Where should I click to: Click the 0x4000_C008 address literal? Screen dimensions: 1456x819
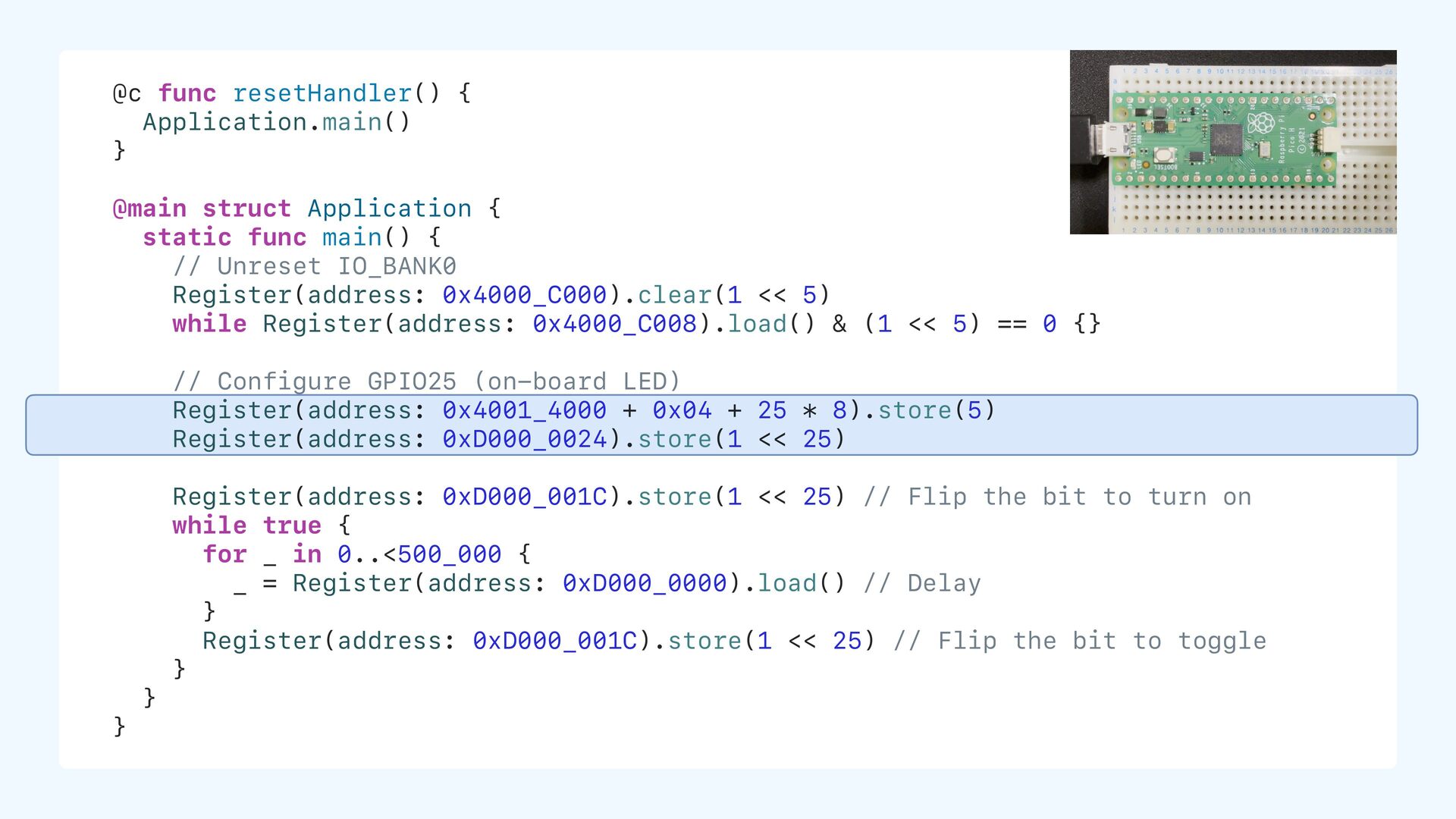pyautogui.click(x=614, y=324)
